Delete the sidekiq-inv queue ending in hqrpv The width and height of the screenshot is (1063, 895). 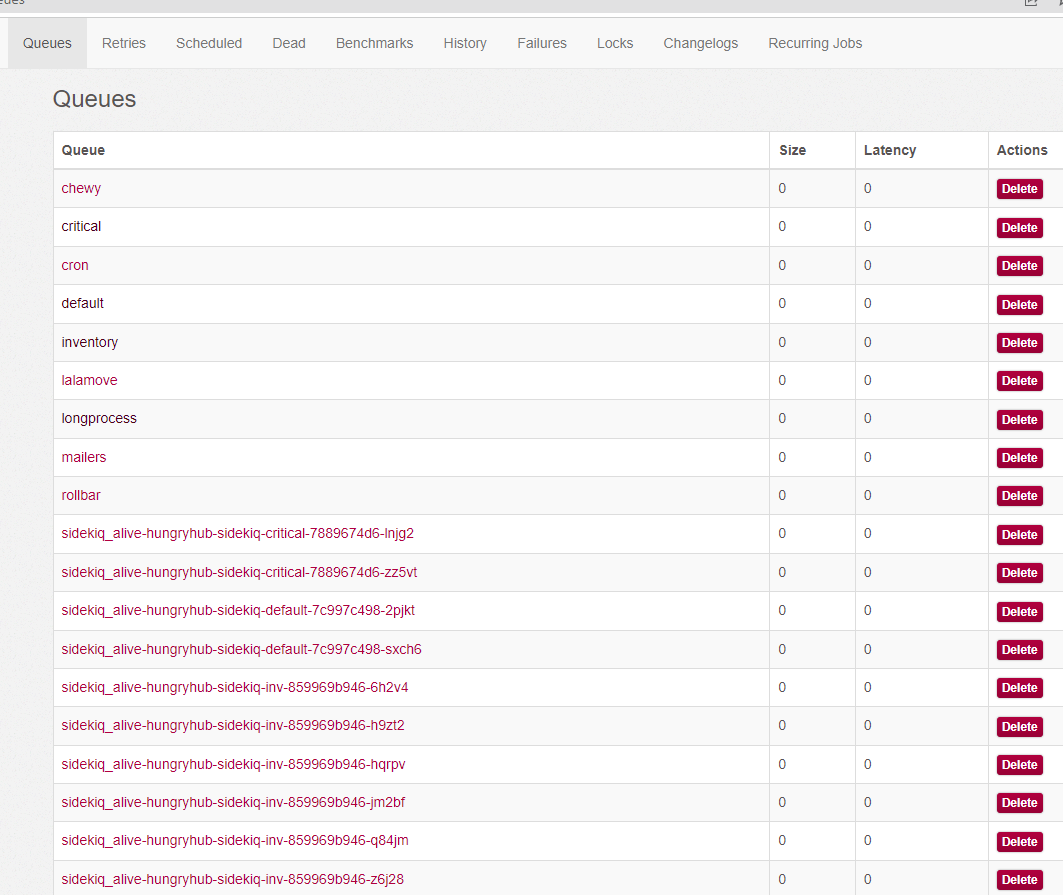tap(1019, 765)
